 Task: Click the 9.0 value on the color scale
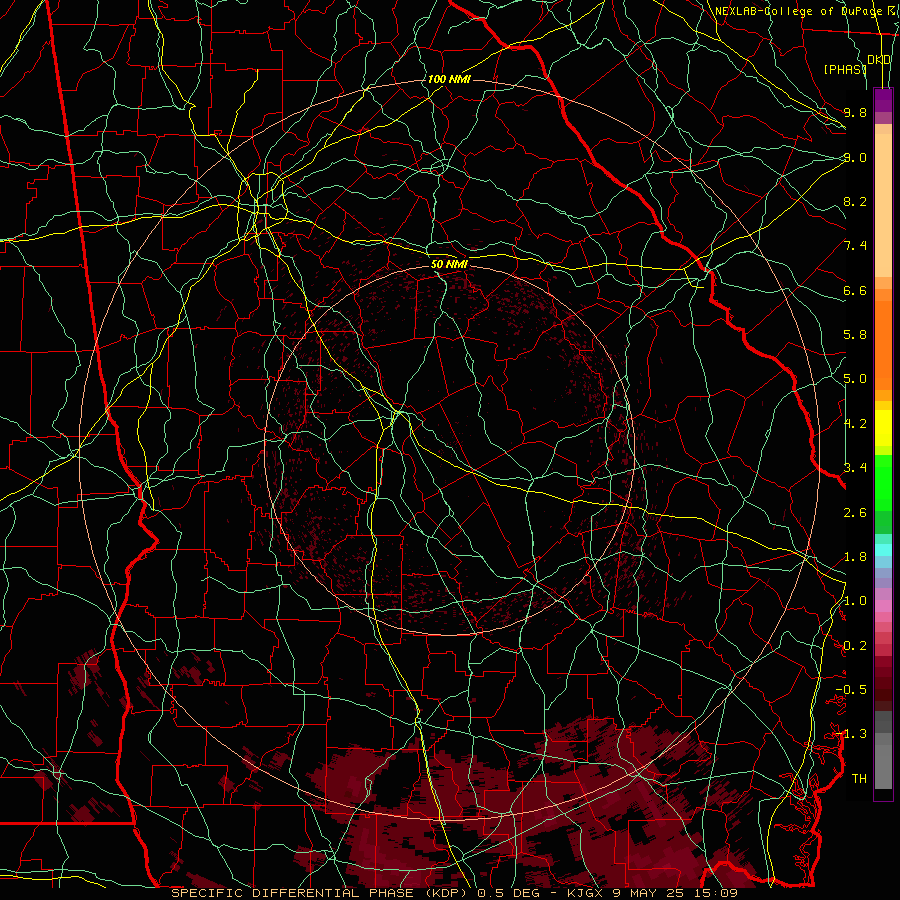click(x=855, y=157)
